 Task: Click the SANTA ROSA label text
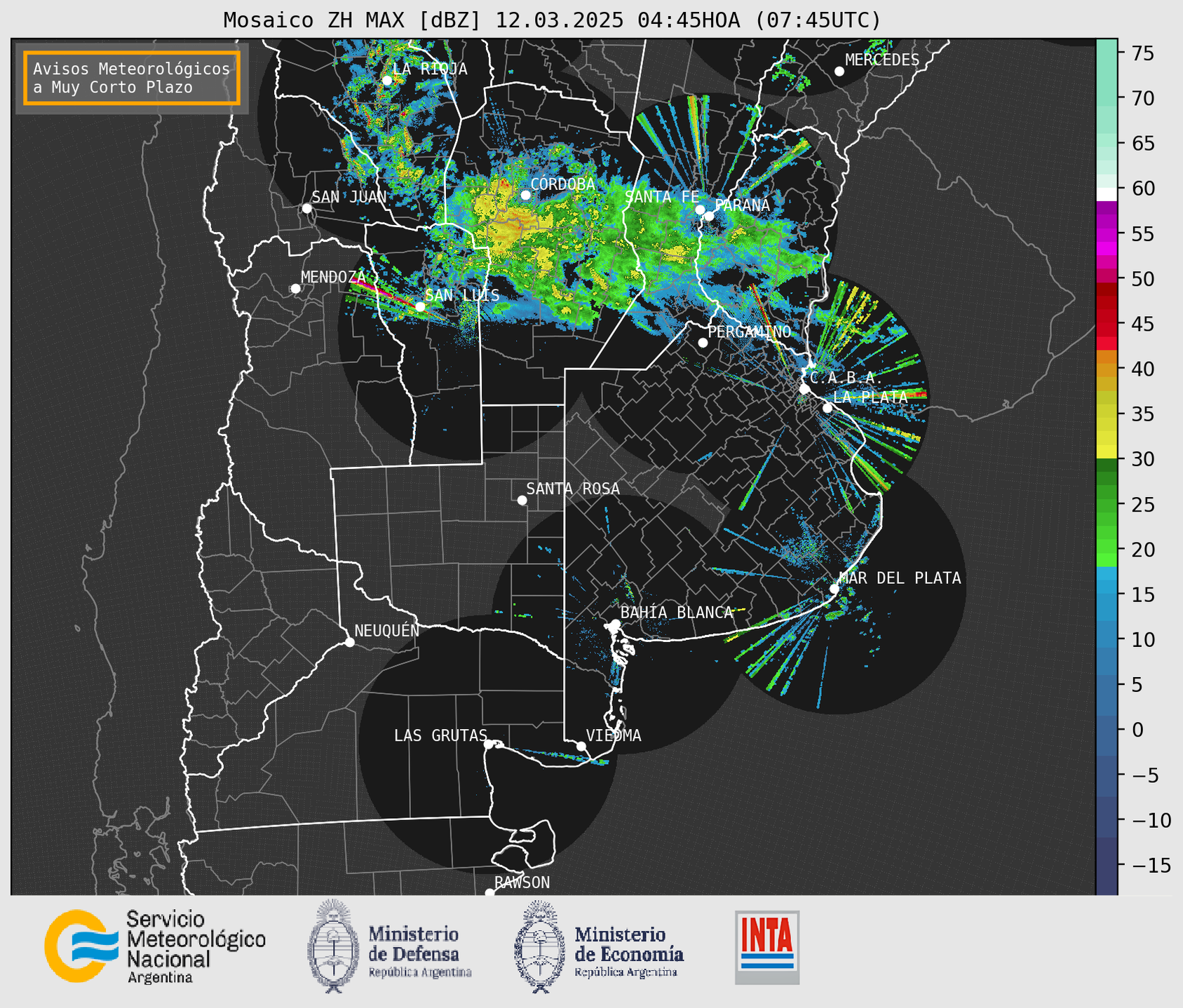(573, 489)
